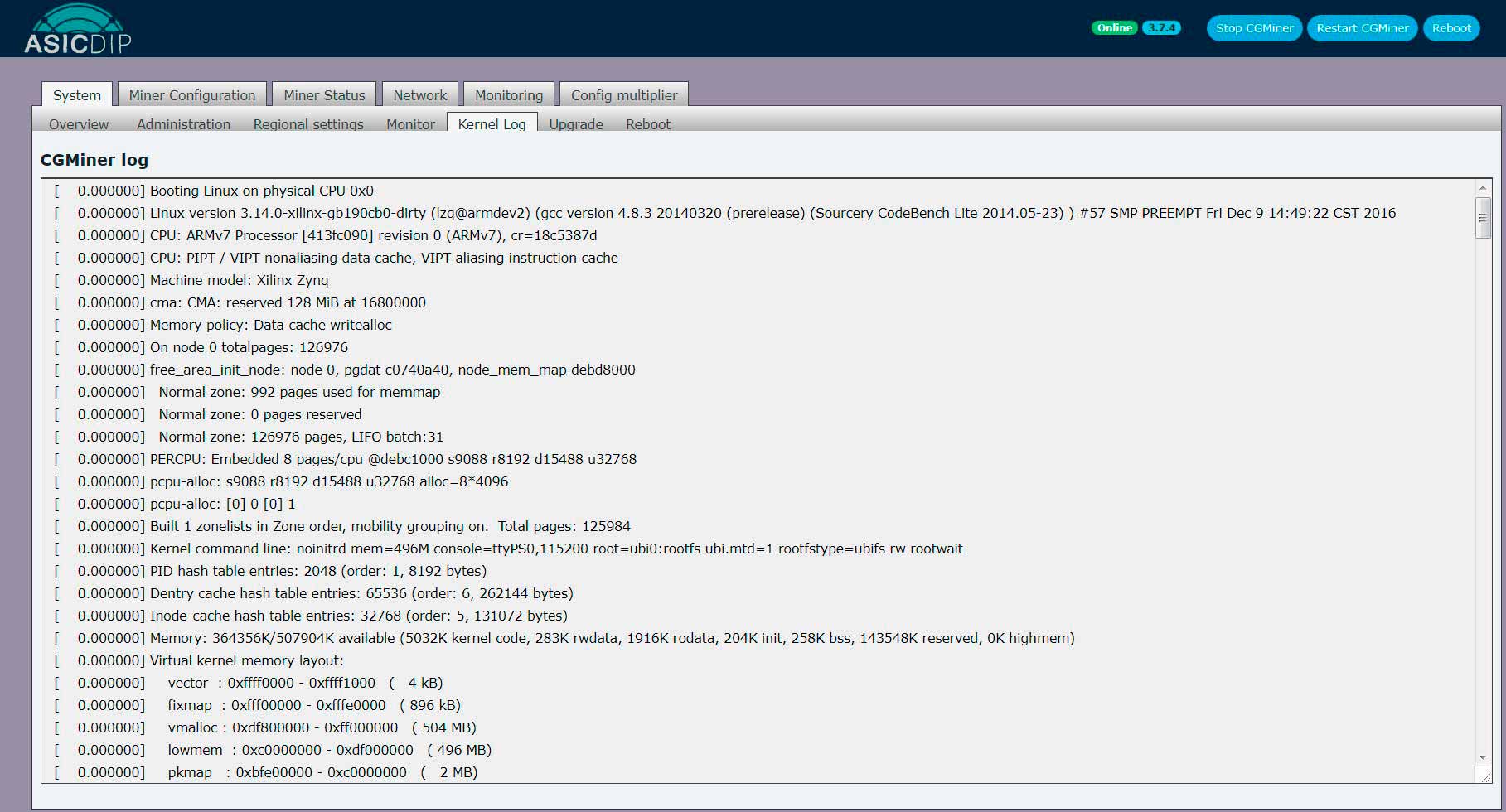
Task: Click the ASICDIP logo
Action: pos(77,29)
